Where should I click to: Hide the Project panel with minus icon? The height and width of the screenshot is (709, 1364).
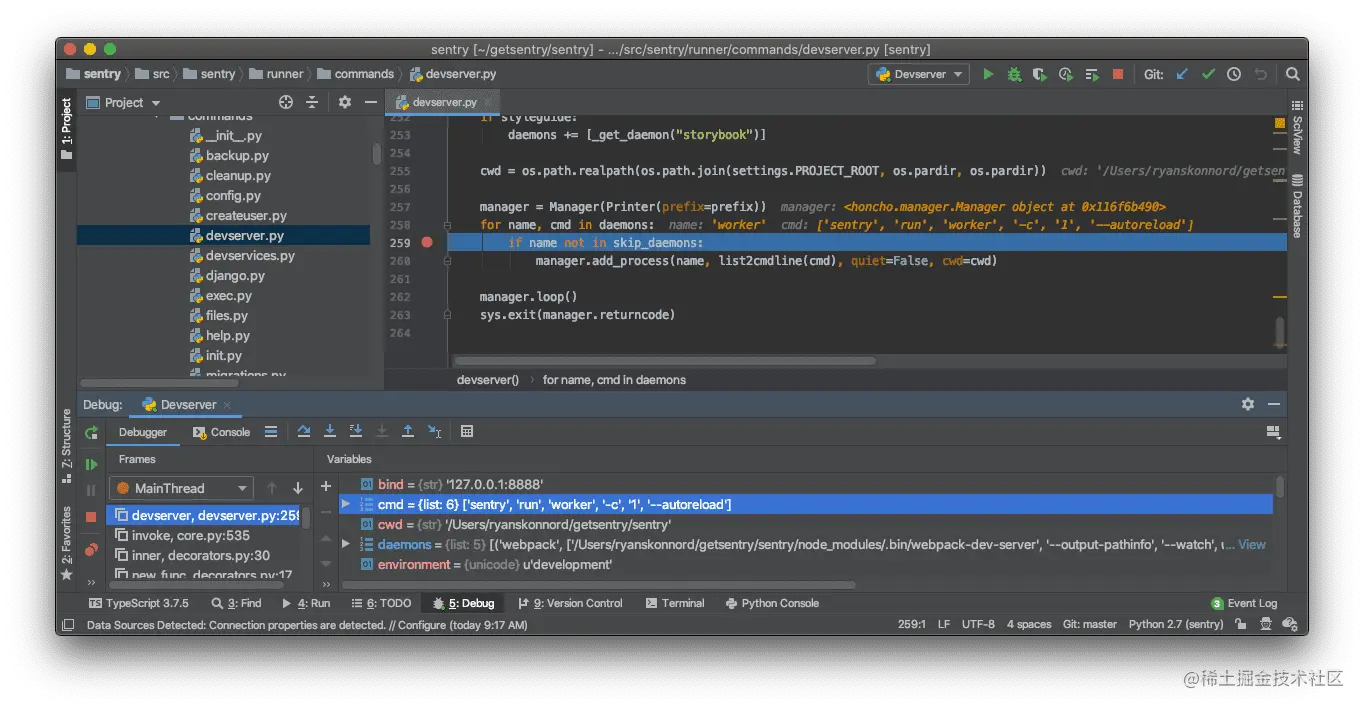click(x=371, y=102)
